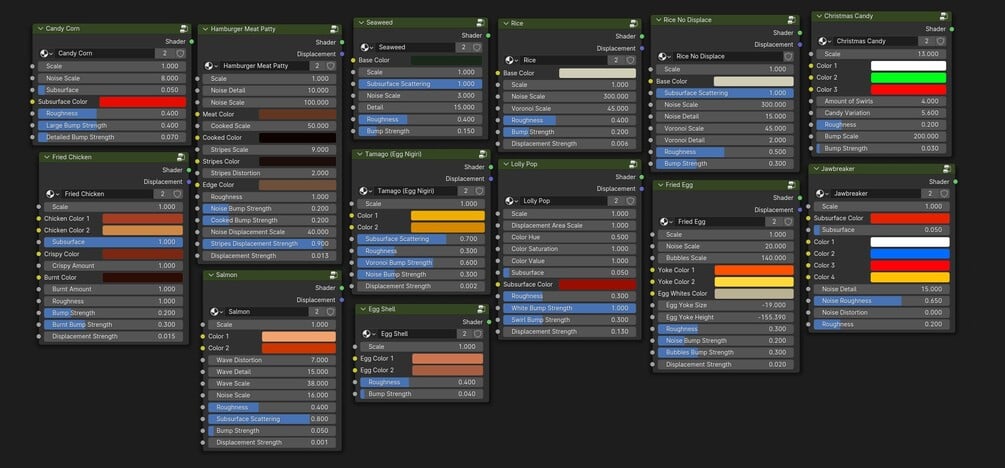The height and width of the screenshot is (468, 1005).
Task: Click the user count 2 on Salmon node
Action: [x=317, y=312]
